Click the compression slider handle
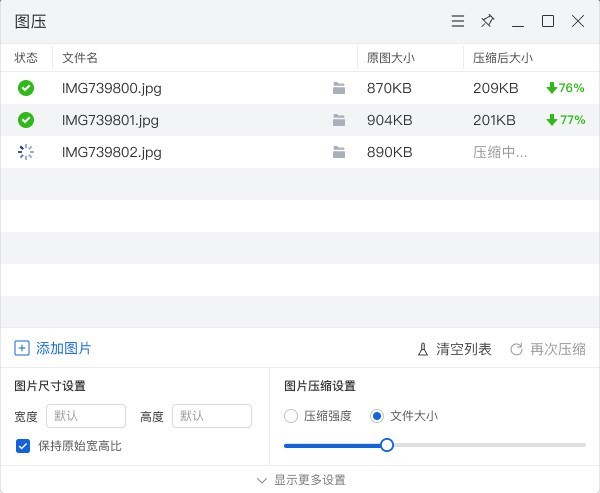The height and width of the screenshot is (493, 600). (x=387, y=445)
